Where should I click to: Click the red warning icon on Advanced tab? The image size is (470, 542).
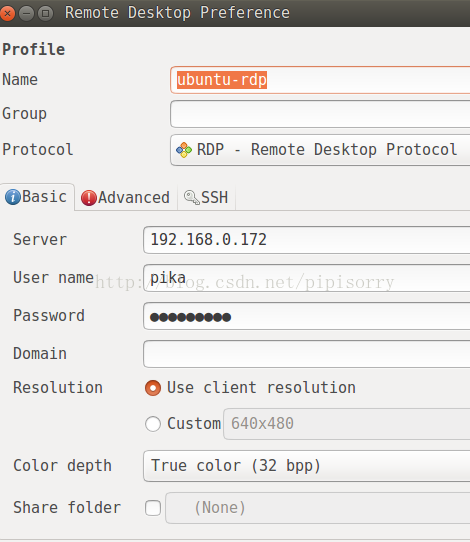click(x=89, y=198)
